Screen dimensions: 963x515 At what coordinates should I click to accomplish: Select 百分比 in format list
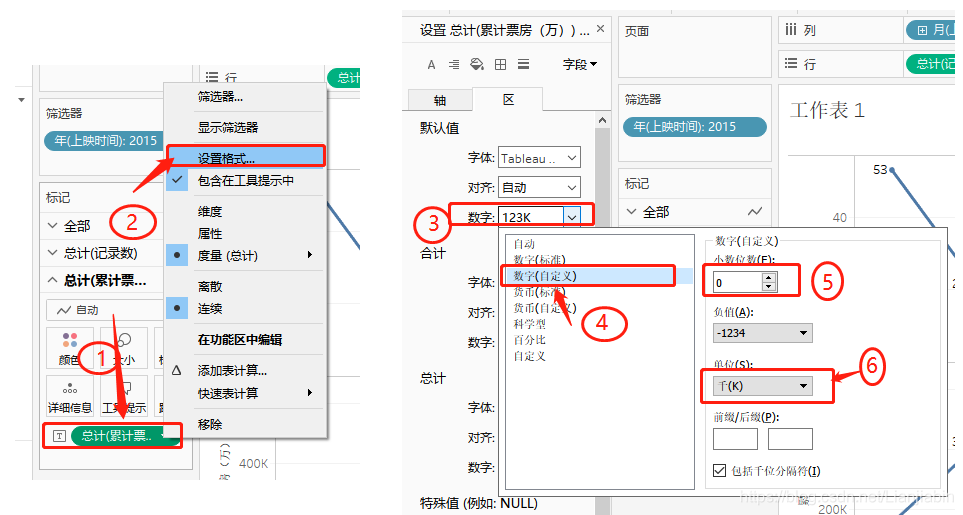coord(529,339)
